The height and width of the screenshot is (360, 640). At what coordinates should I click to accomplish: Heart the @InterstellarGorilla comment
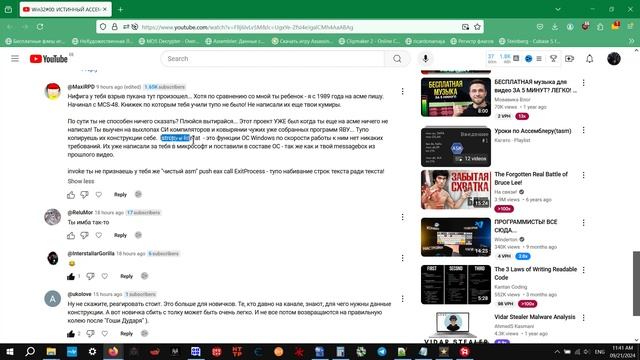(x=105, y=276)
